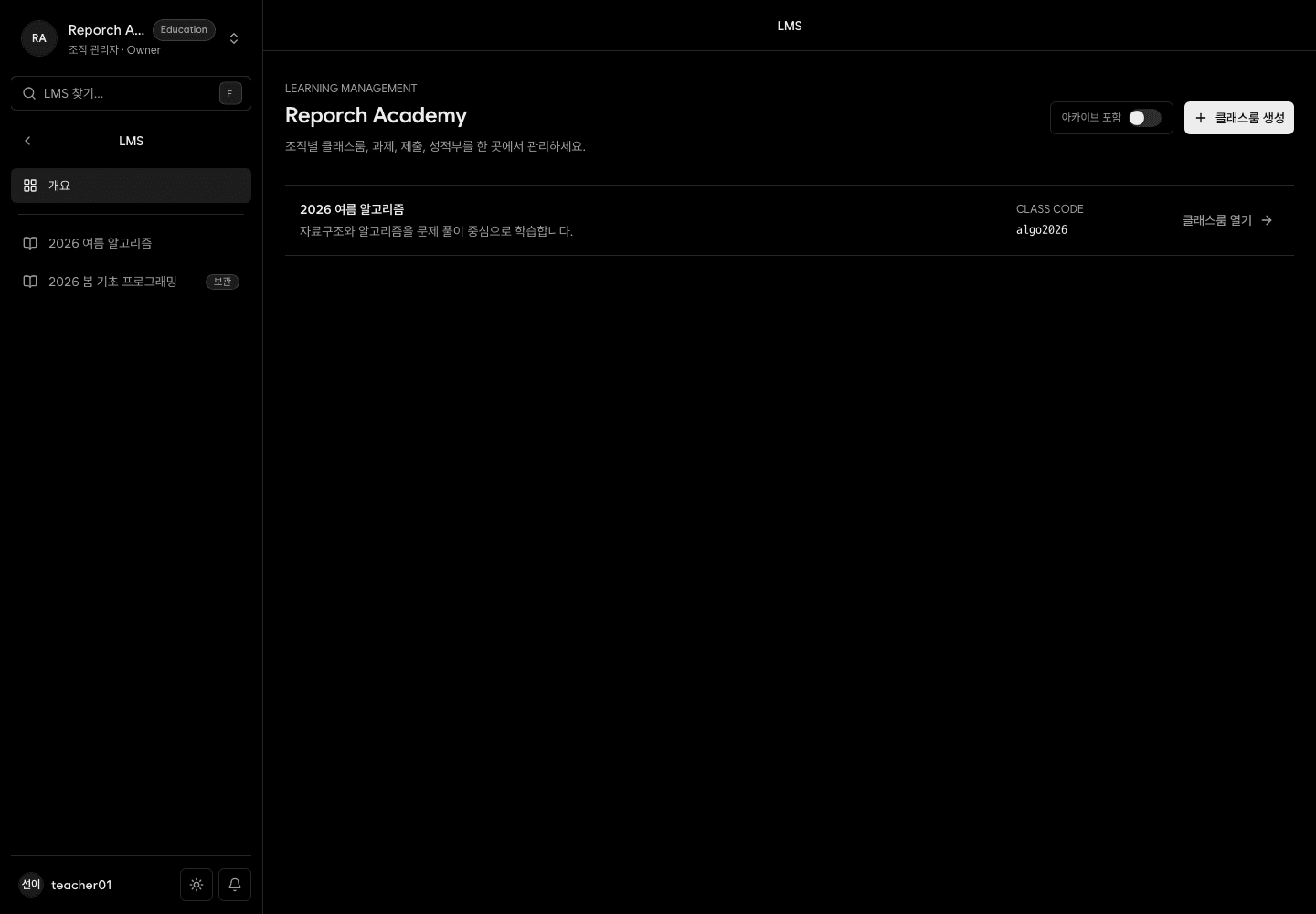This screenshot has height=914, width=1316.
Task: Click the classroom description 자료구조와 알고리즘을 문제 풀이 중심으로 학습합니다.
Action: (x=436, y=231)
